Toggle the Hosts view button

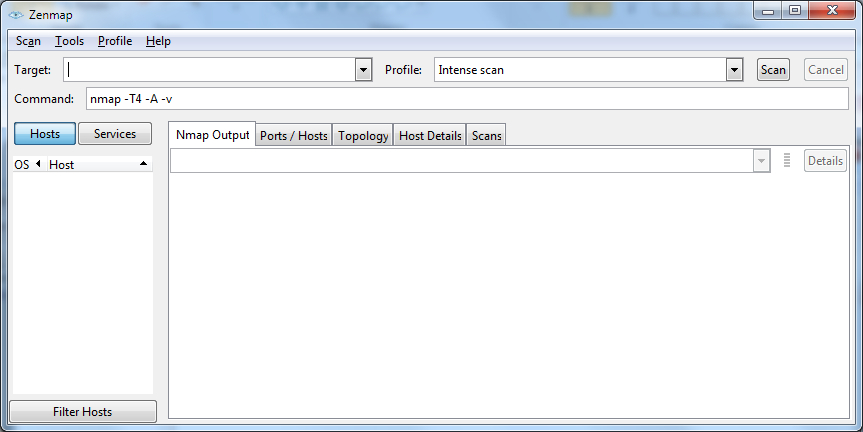[x=45, y=134]
